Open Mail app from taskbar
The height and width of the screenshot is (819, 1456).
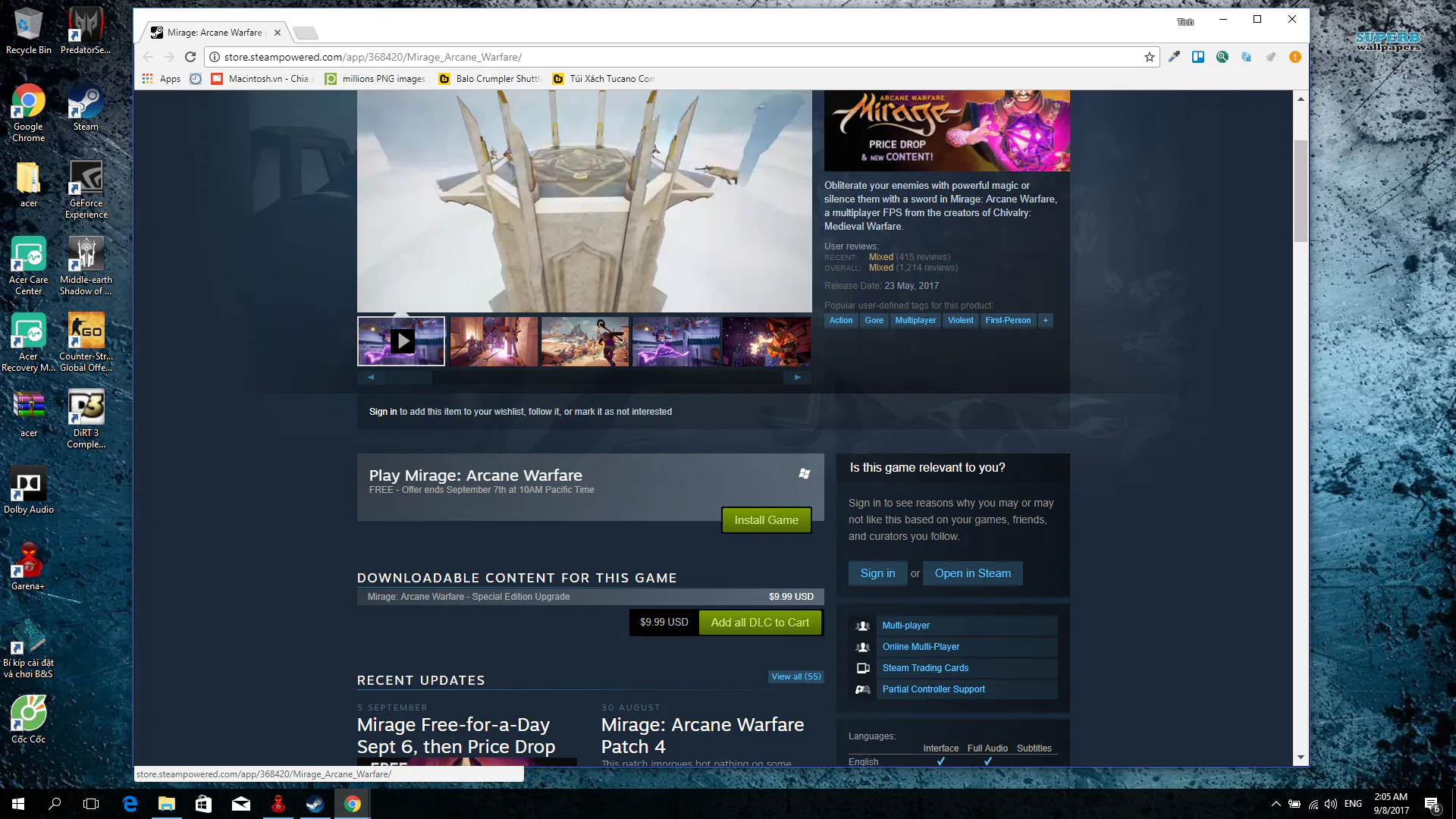point(241,804)
